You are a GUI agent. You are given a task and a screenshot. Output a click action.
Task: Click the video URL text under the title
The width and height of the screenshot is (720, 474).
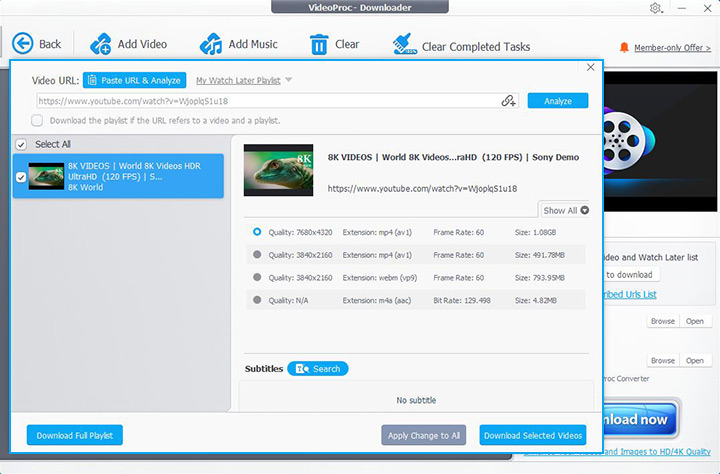[x=422, y=188]
